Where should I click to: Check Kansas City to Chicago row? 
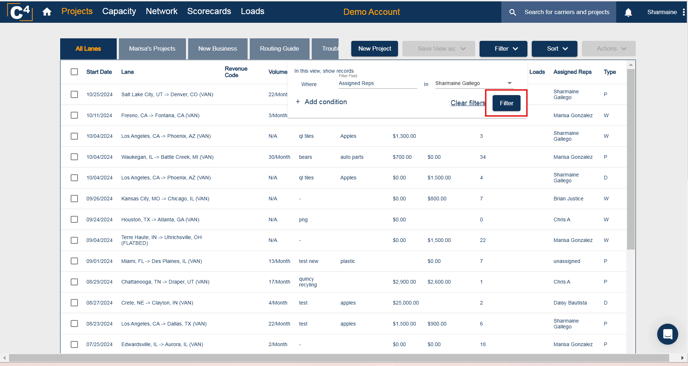click(x=74, y=198)
